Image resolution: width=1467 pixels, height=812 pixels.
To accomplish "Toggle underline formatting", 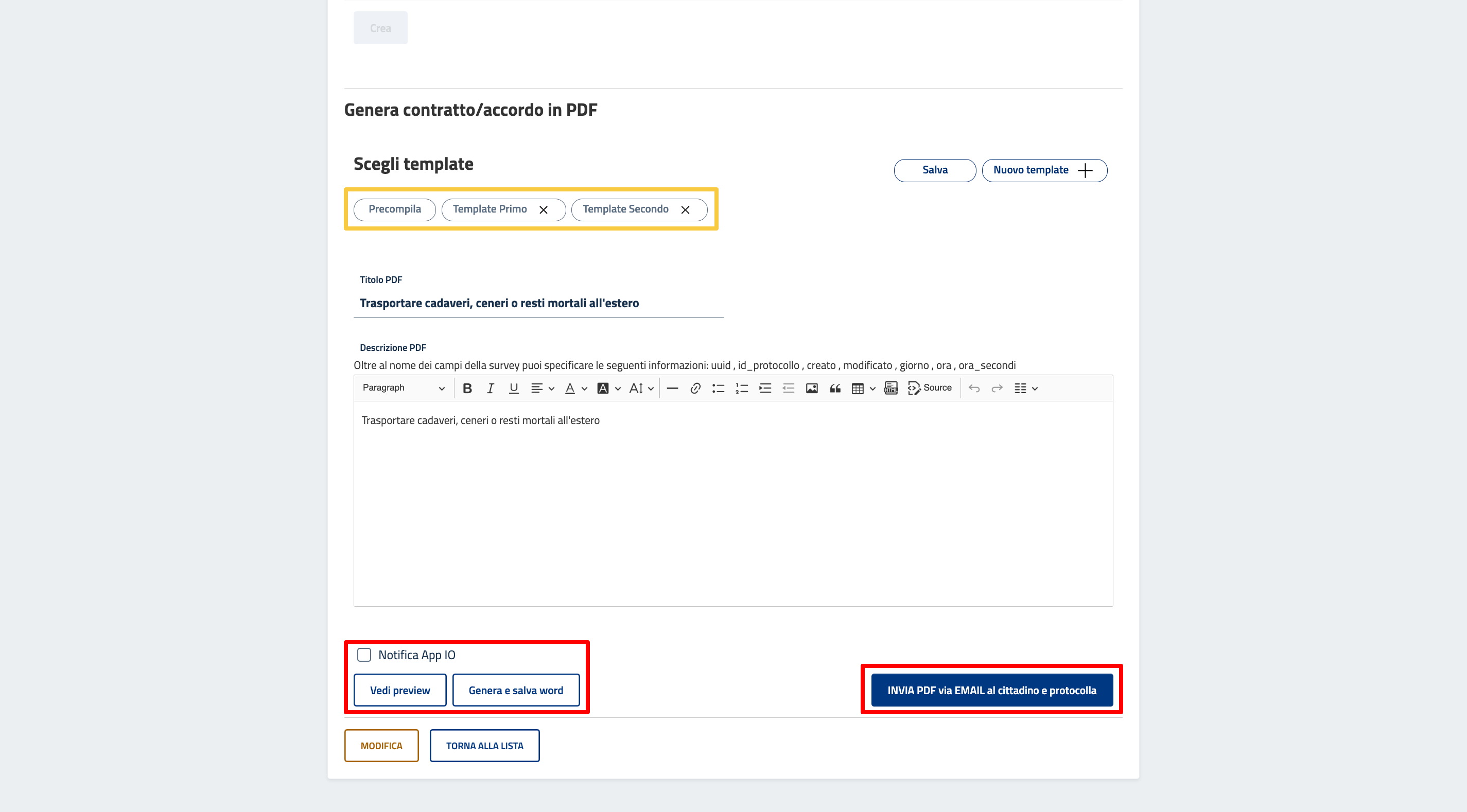I will tap(513, 388).
